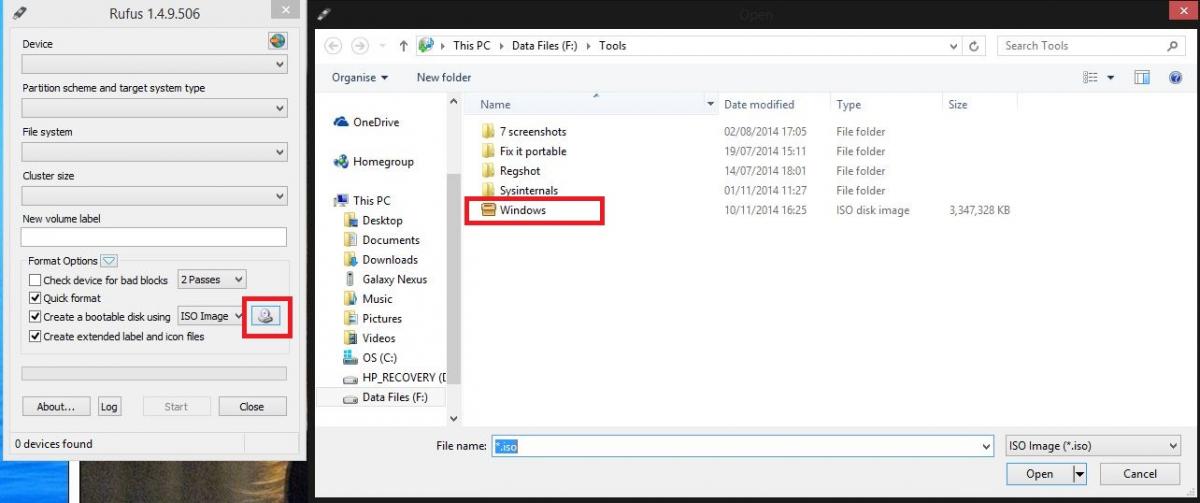This screenshot has height=503, width=1200.
Task: Click the search magnifier icon
Action: pyautogui.click(x=1173, y=46)
